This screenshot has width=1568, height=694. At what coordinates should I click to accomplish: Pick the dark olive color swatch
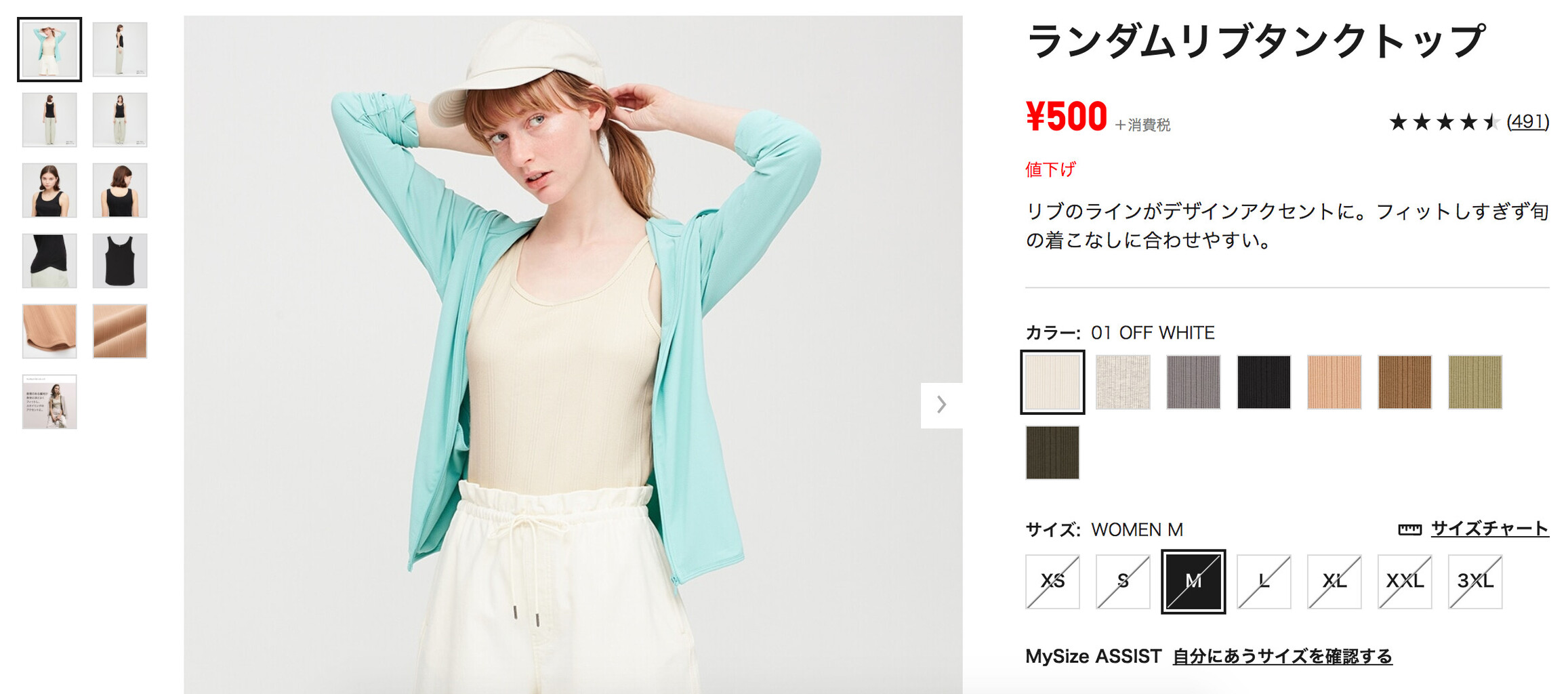coord(1052,453)
